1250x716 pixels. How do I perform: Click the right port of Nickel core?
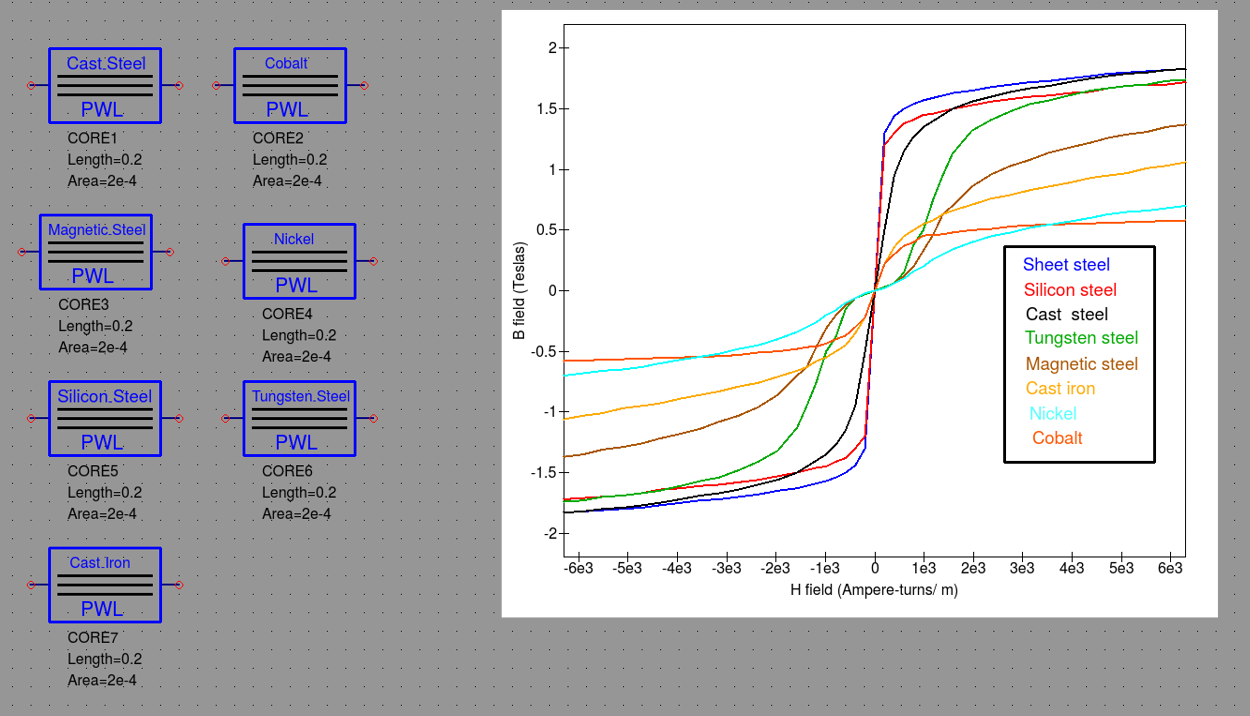pyautogui.click(x=374, y=261)
